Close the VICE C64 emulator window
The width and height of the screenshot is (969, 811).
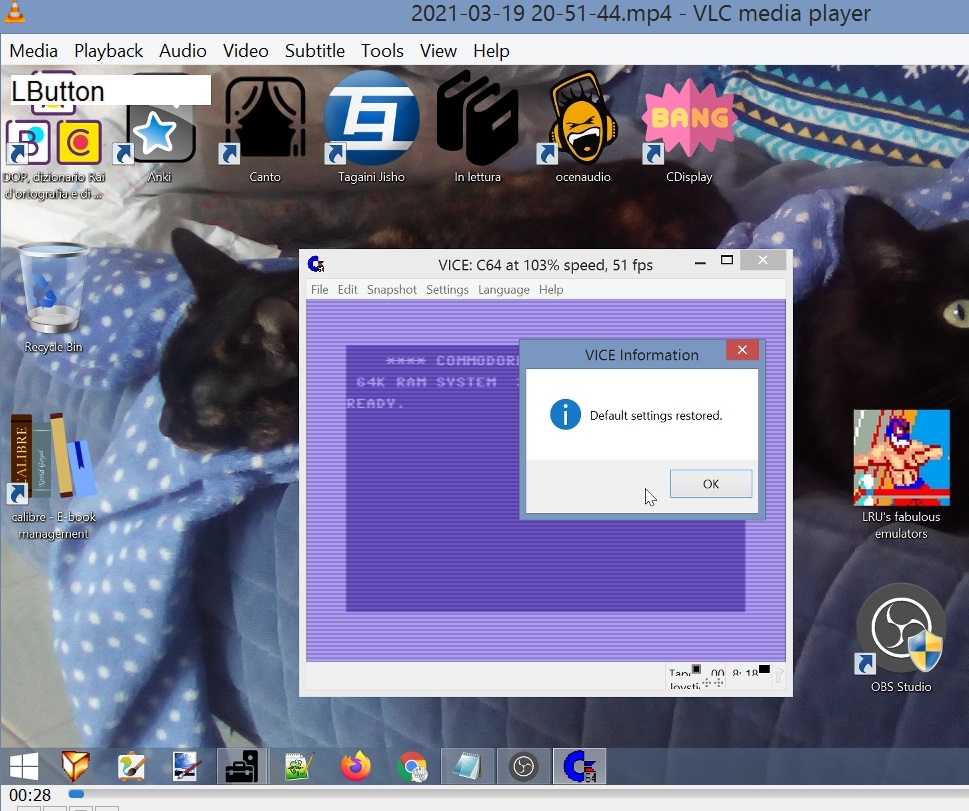pyautogui.click(x=763, y=260)
